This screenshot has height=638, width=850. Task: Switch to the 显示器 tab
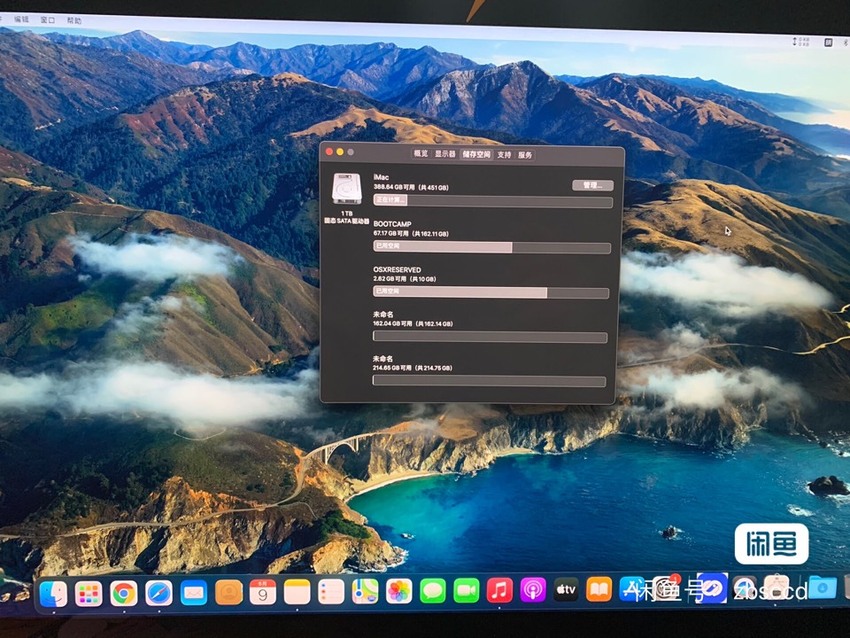445,154
